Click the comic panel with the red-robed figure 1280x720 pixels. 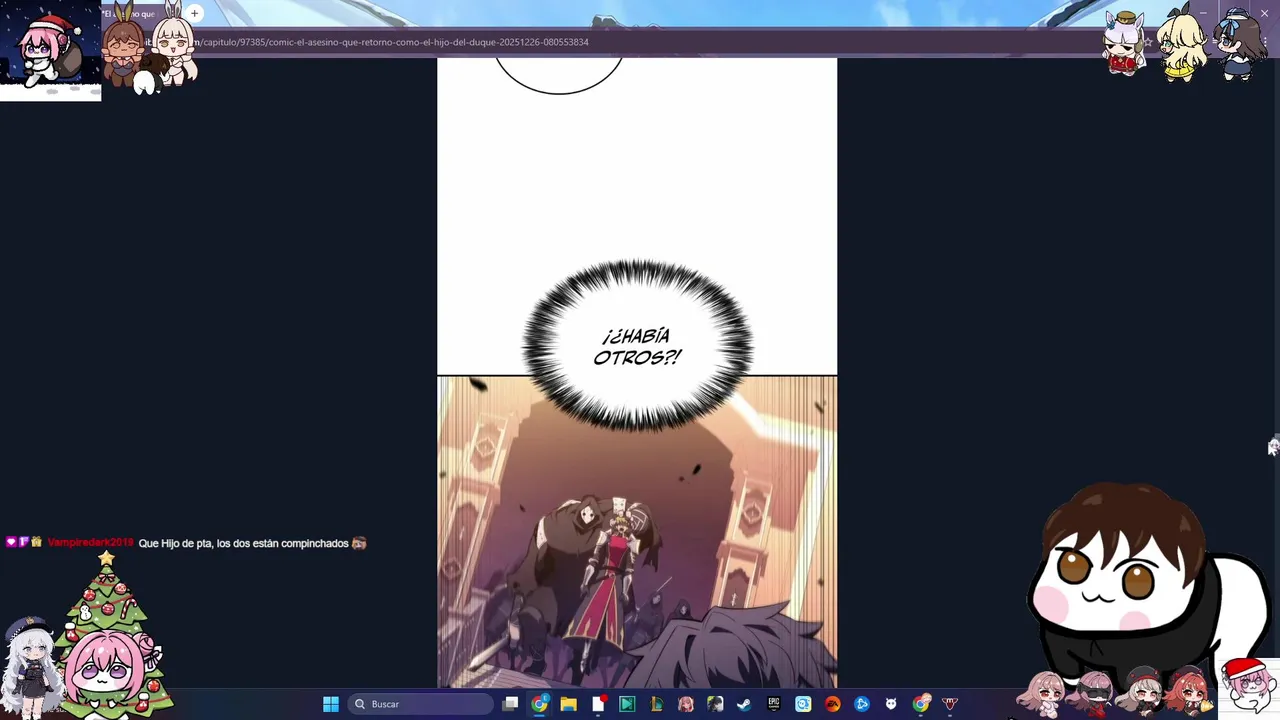[x=637, y=532]
